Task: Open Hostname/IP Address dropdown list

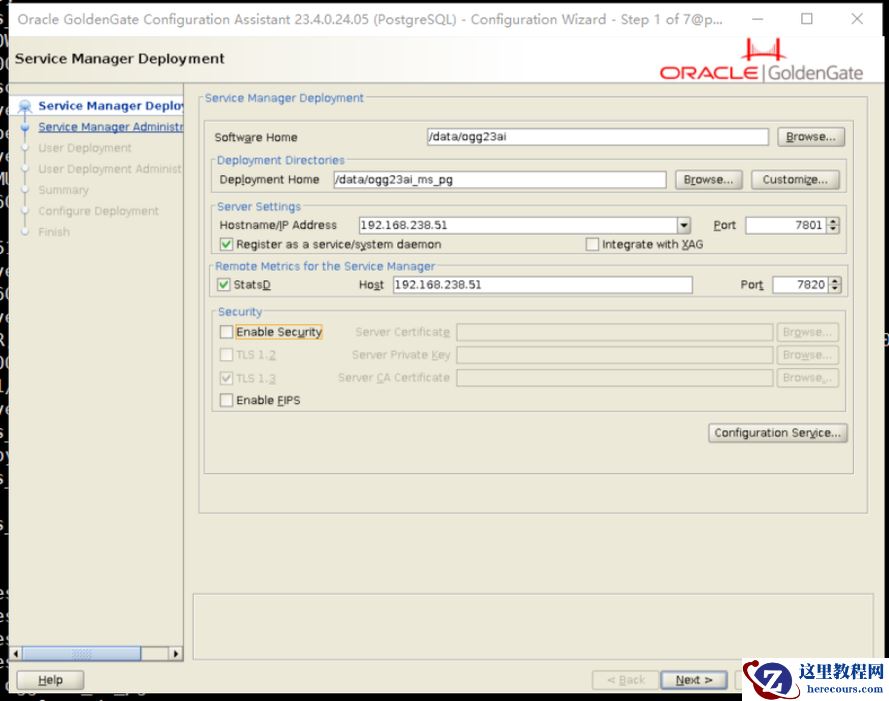Action: click(684, 226)
